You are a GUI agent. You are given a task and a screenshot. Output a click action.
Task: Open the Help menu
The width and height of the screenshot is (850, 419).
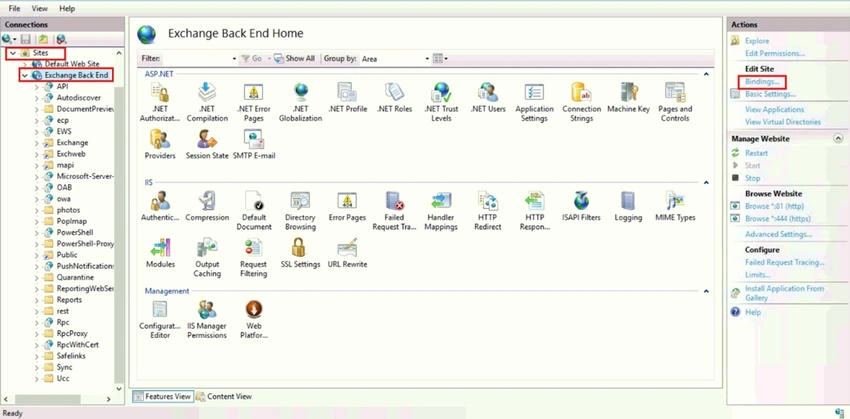tap(67, 9)
